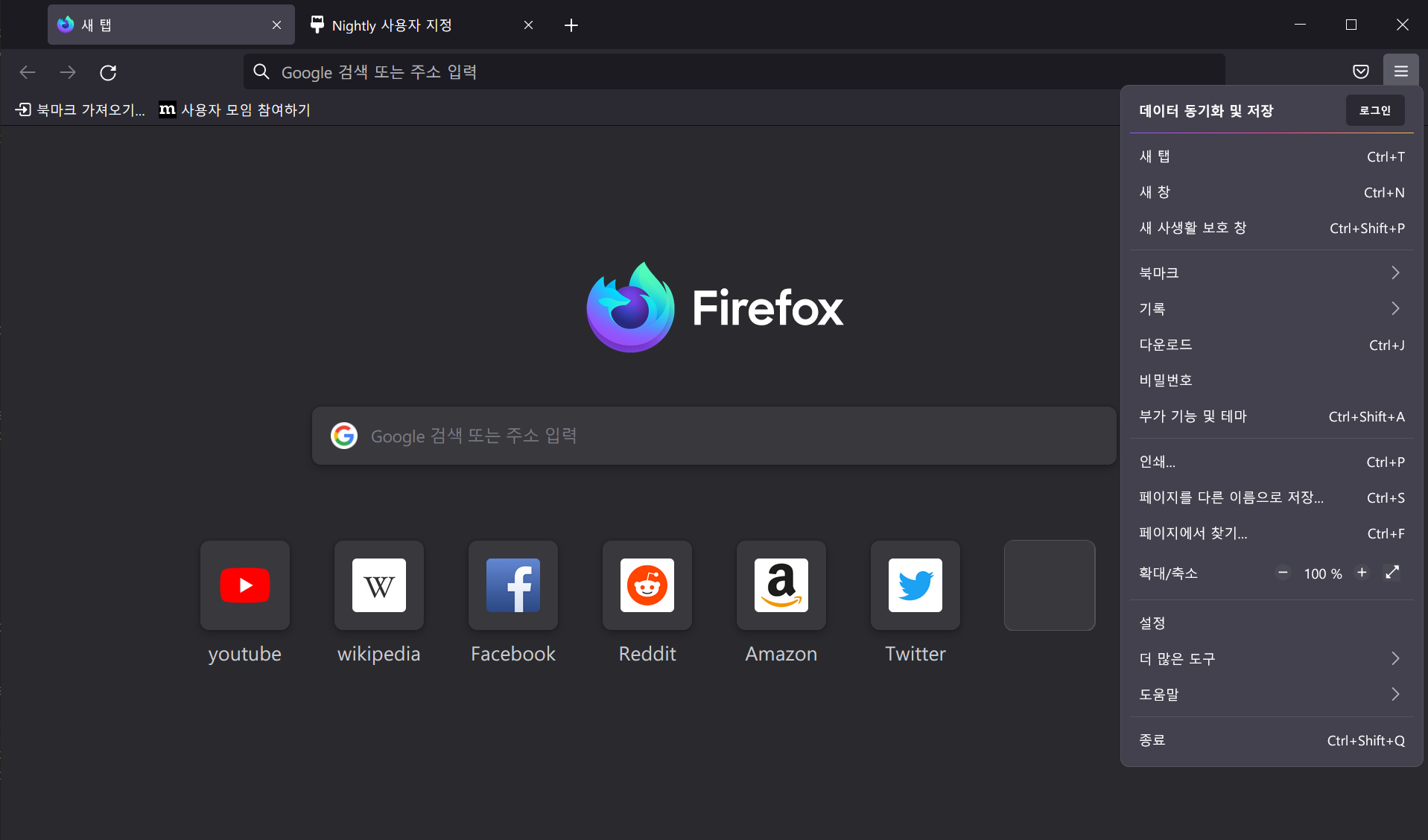Enter full screen via zoom row icon
This screenshot has width=1428, height=840.
[1392, 573]
